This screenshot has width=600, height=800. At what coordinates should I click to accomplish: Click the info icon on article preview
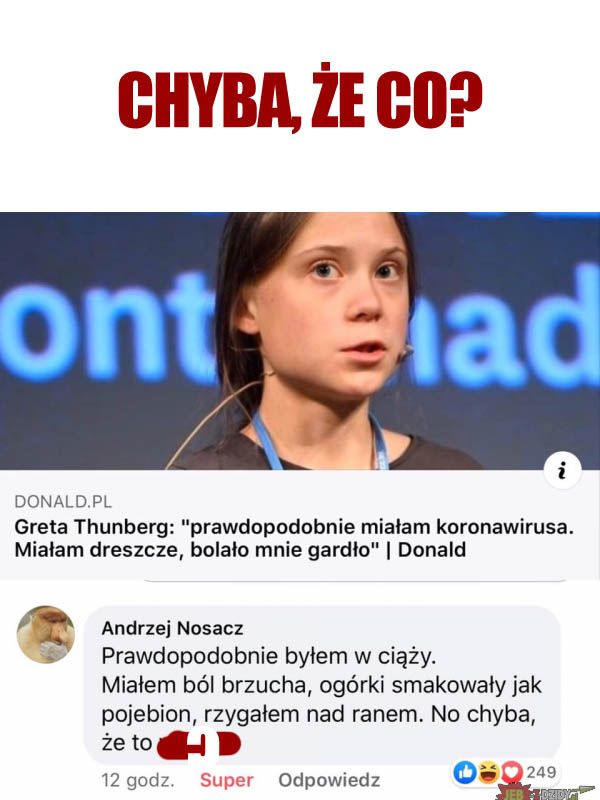562,471
